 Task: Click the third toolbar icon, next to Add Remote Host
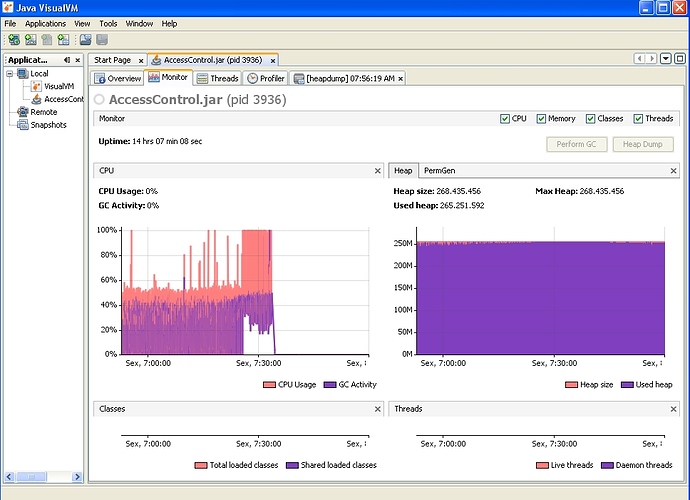47,40
